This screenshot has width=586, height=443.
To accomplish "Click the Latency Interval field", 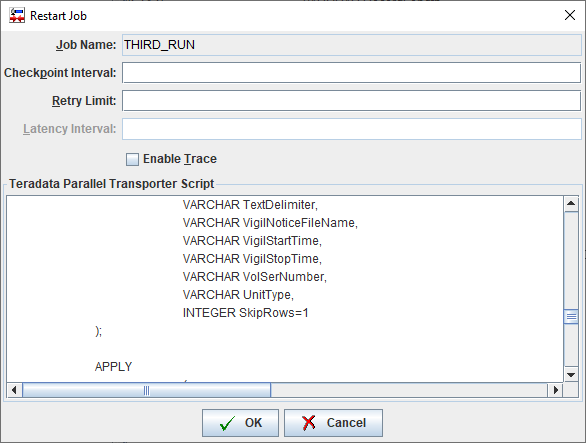I will point(351,129).
